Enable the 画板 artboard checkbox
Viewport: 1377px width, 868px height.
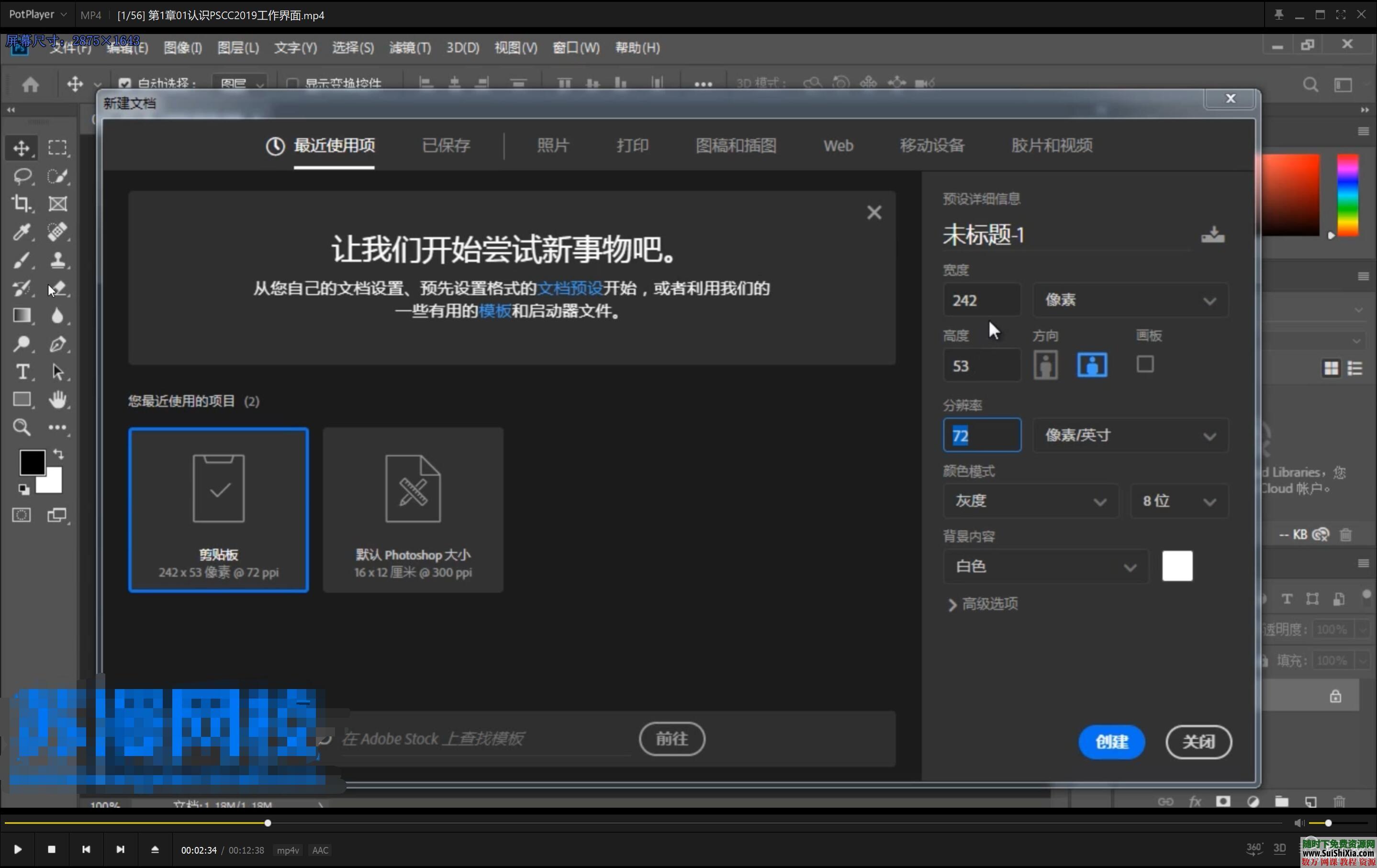[1145, 364]
